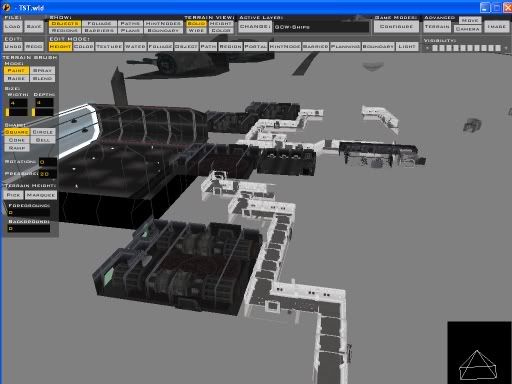Select Height terrain view
Image resolution: width=512 pixels, height=384 pixels.
pos(221,23)
